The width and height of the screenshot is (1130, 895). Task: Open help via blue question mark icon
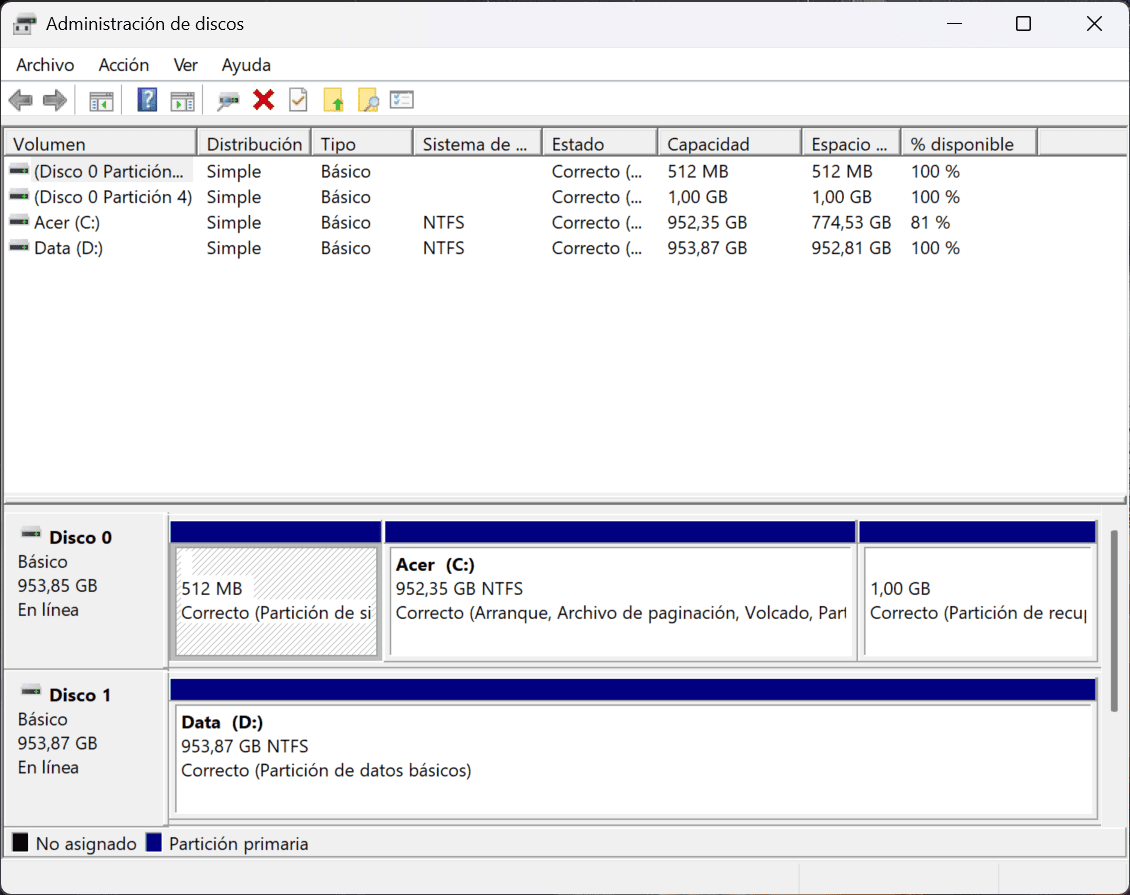[x=147, y=100]
